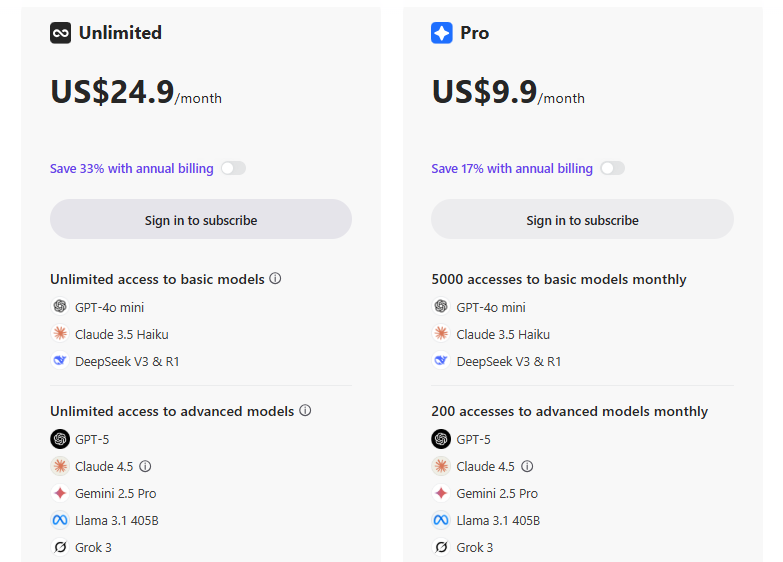Click info icon next to Unlimited basic models
The width and height of the screenshot is (783, 562).
(275, 279)
